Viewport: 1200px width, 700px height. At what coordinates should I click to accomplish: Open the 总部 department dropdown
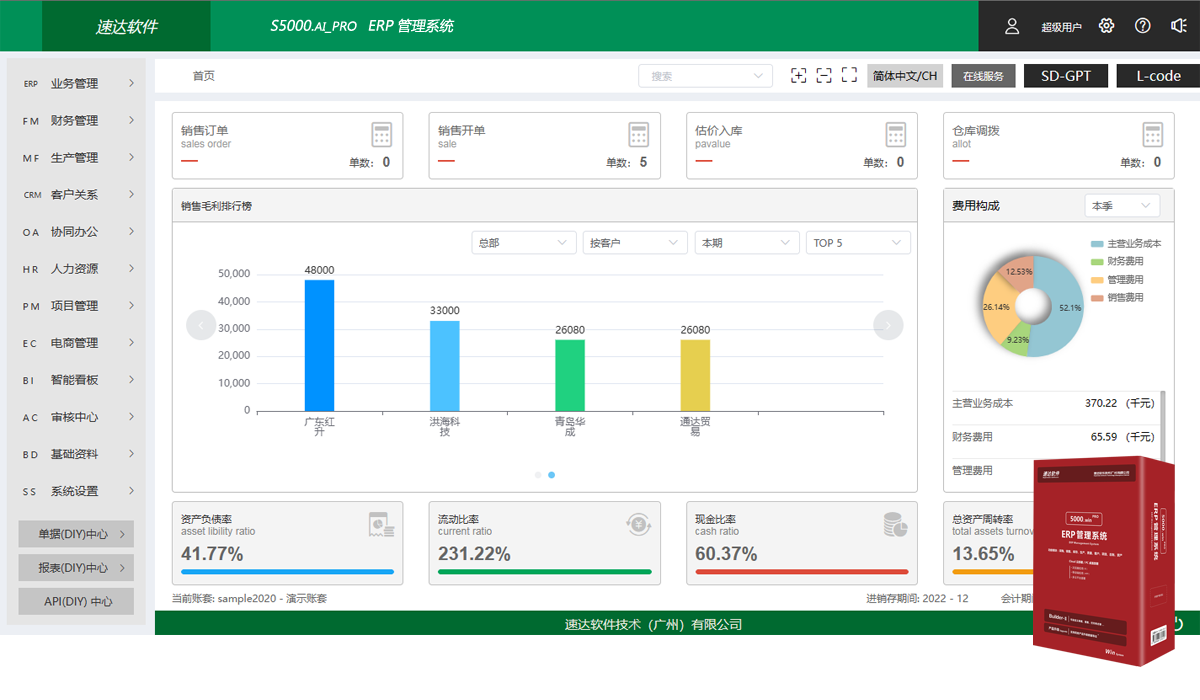coord(524,243)
